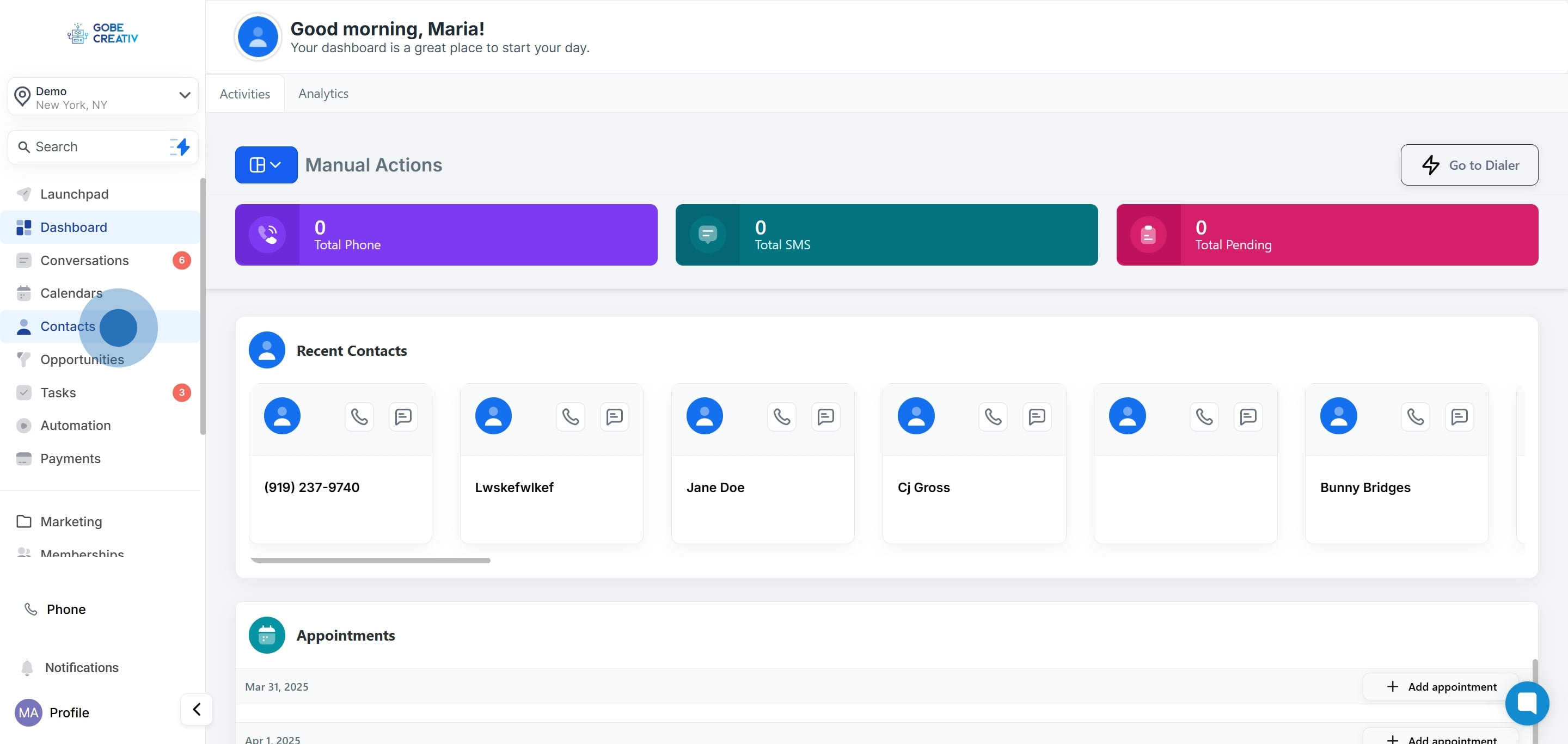Screen dimensions: 1568x744
Task: Click the Total Pending clipboard icon
Action: click(1148, 235)
